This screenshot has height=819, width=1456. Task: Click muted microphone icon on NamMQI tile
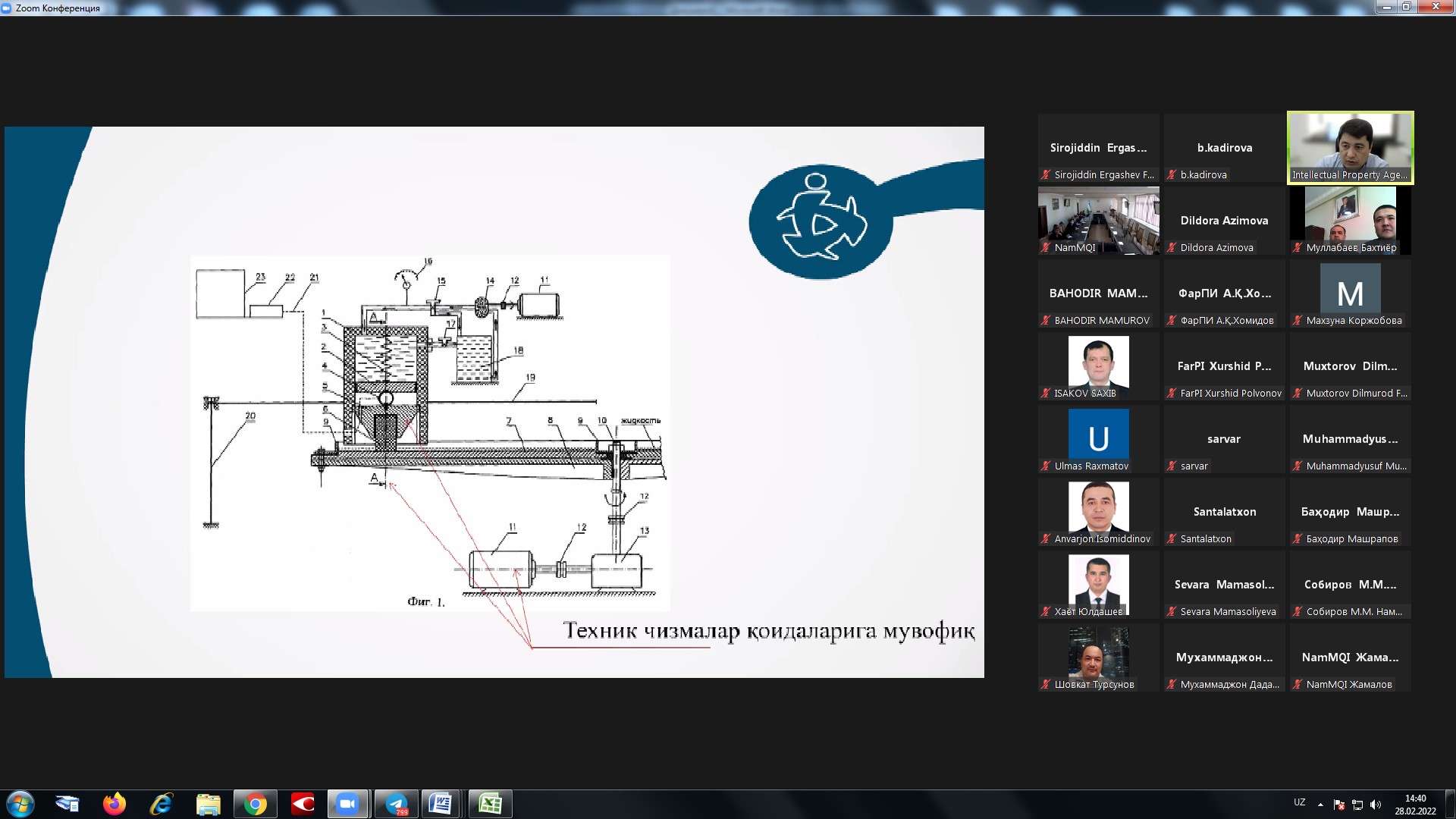pyautogui.click(x=1046, y=248)
